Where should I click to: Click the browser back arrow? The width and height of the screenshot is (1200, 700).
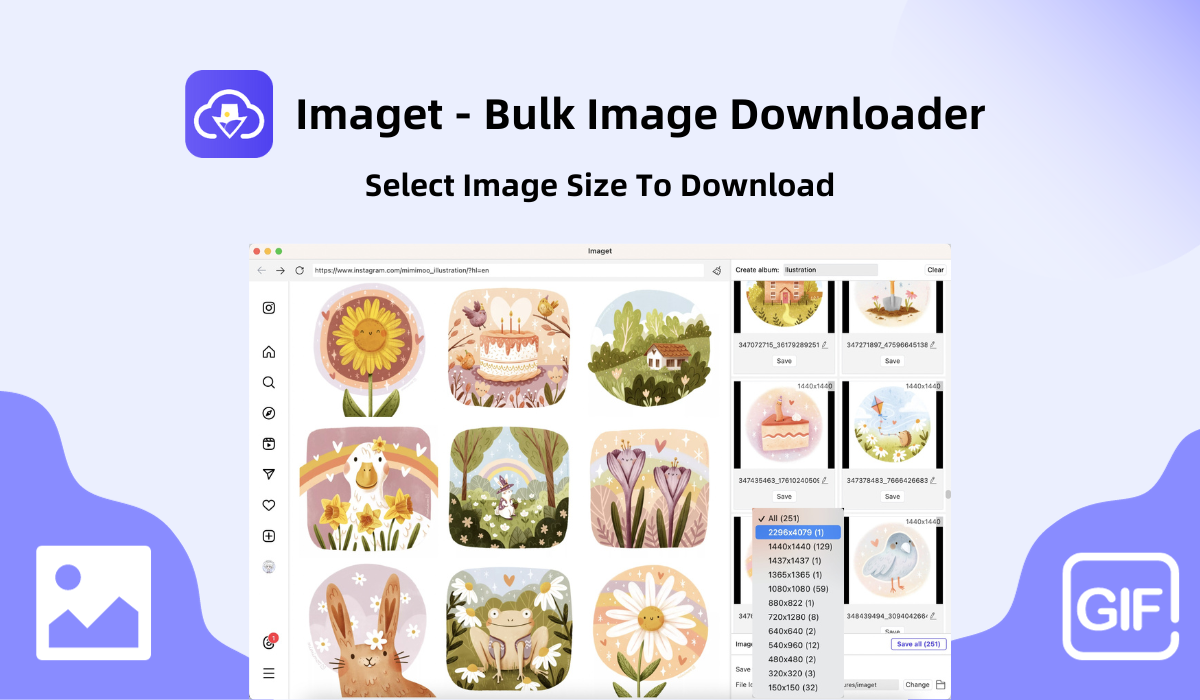pos(262,270)
